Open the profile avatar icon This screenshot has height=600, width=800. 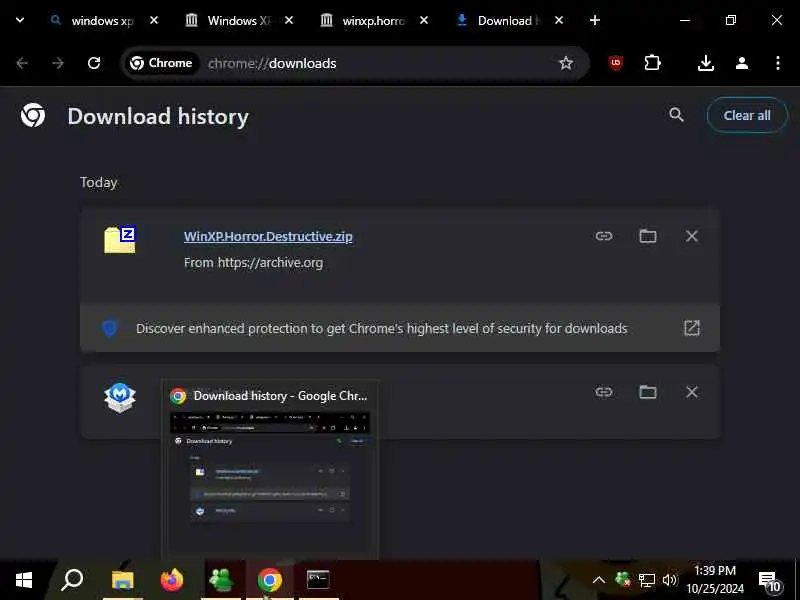tap(742, 63)
